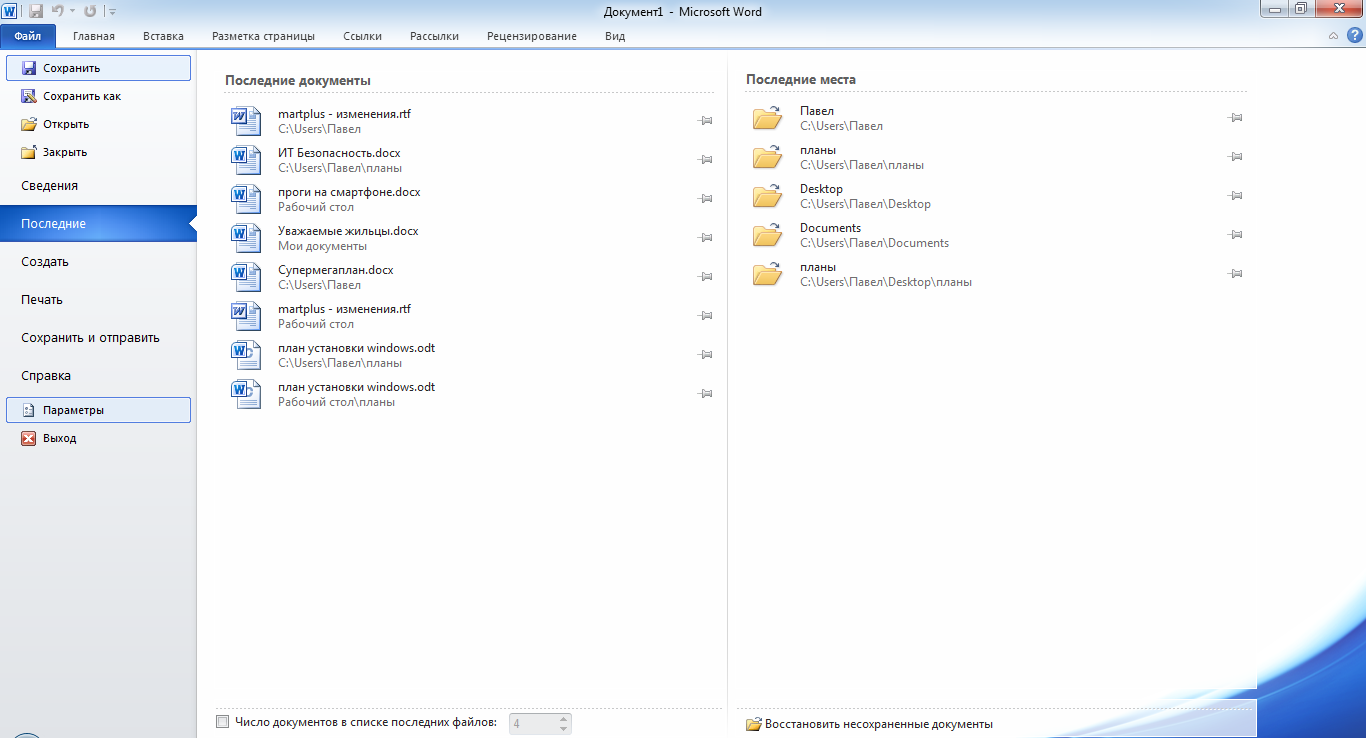This screenshot has width=1366, height=738.
Task: Pin ИТ Безопасность.docx to the list
Action: point(705,160)
